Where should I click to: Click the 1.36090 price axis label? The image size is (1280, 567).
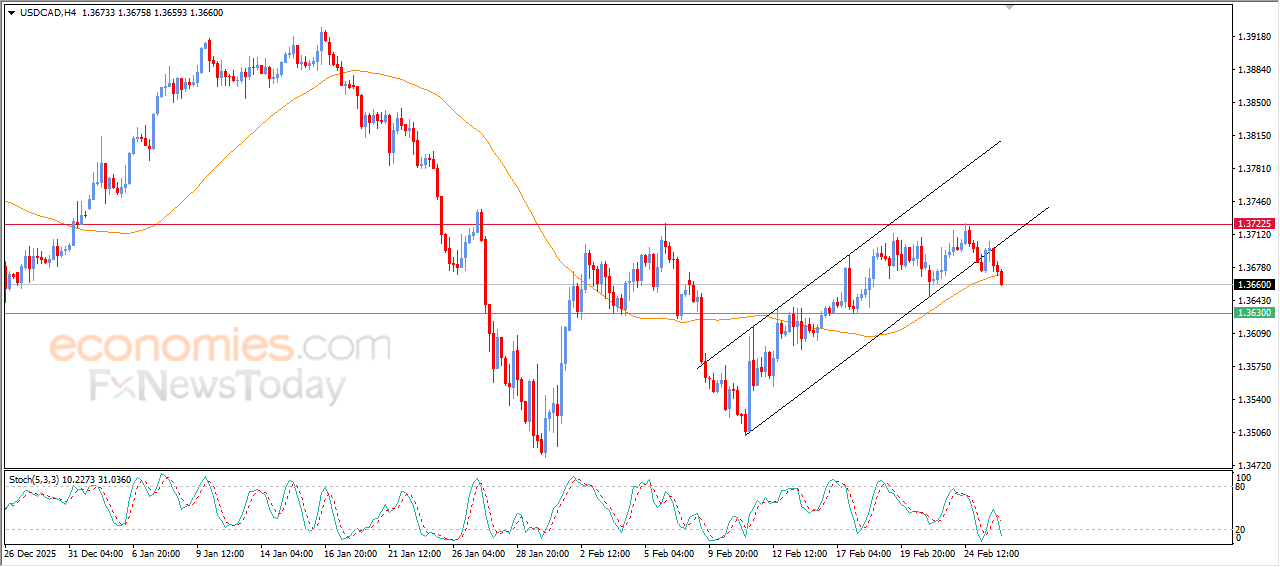point(1254,334)
